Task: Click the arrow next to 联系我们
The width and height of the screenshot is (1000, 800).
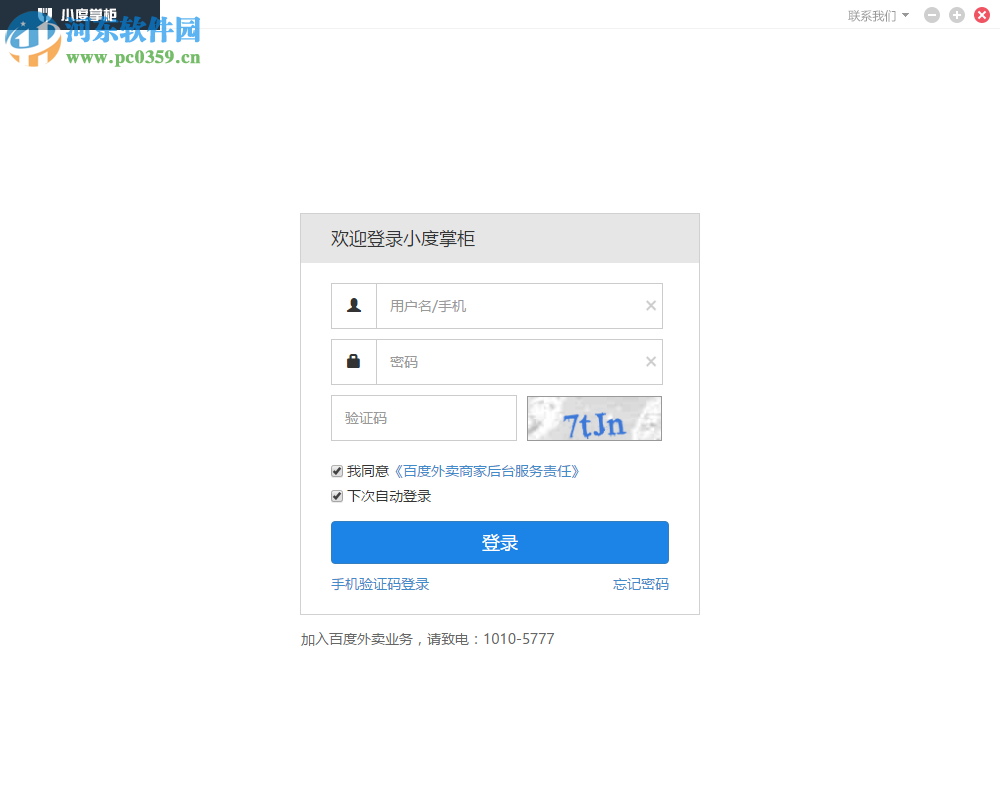Action: 905,15
